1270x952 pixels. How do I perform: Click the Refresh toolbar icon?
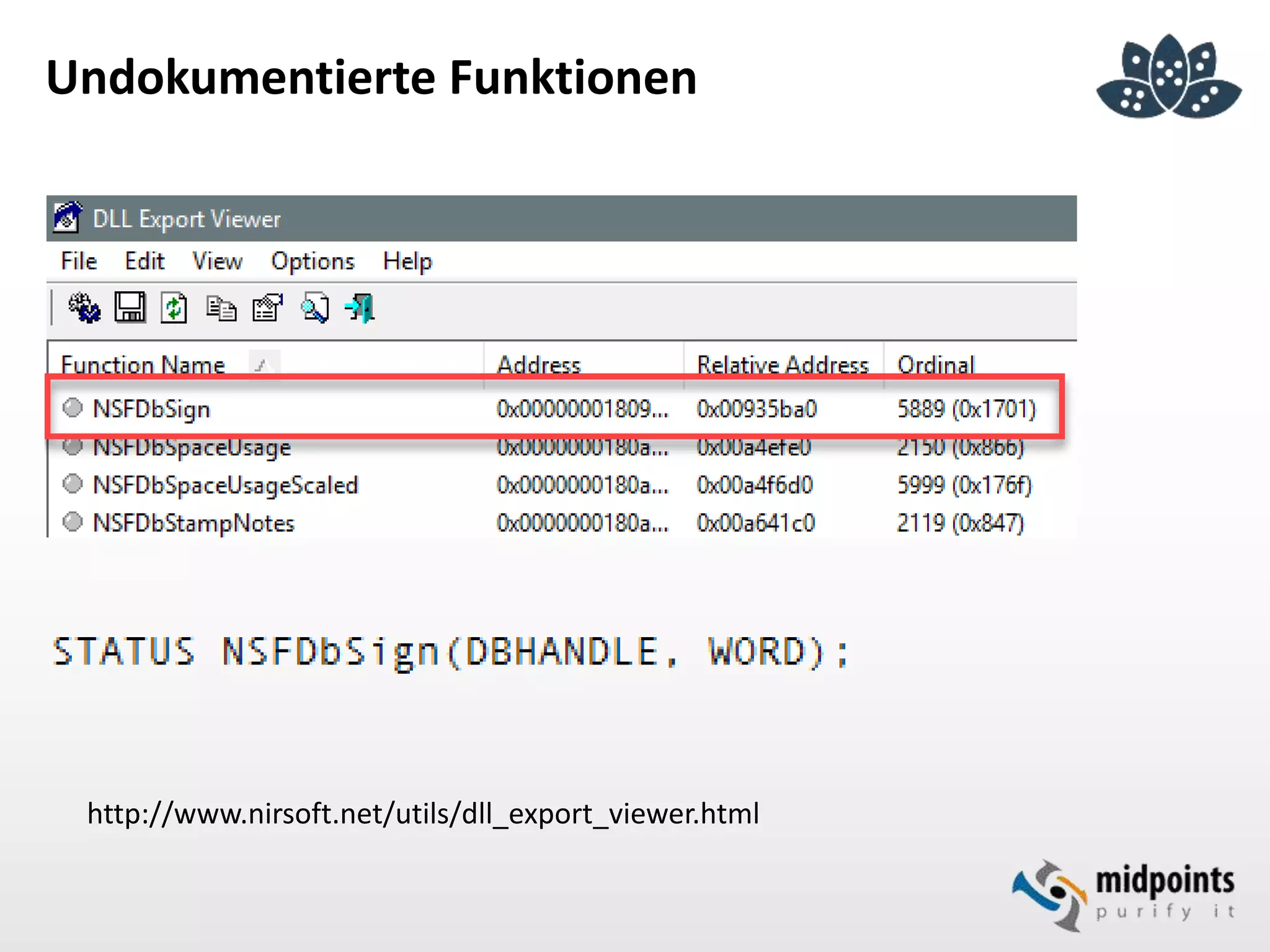coord(174,307)
